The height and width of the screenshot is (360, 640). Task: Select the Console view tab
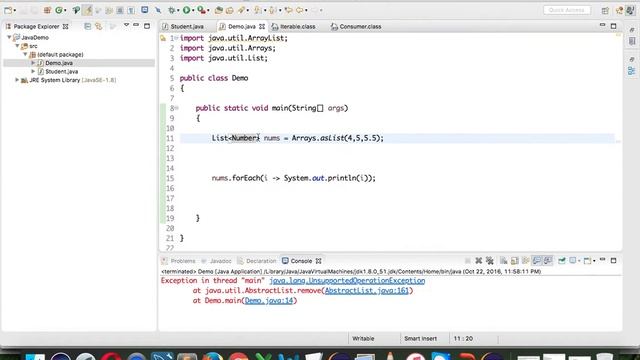(x=301, y=261)
